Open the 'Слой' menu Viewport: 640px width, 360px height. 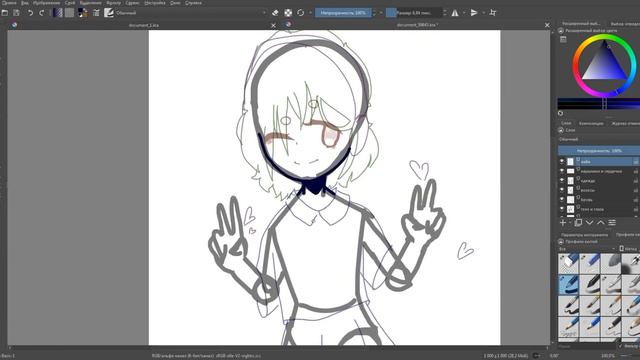70,3
